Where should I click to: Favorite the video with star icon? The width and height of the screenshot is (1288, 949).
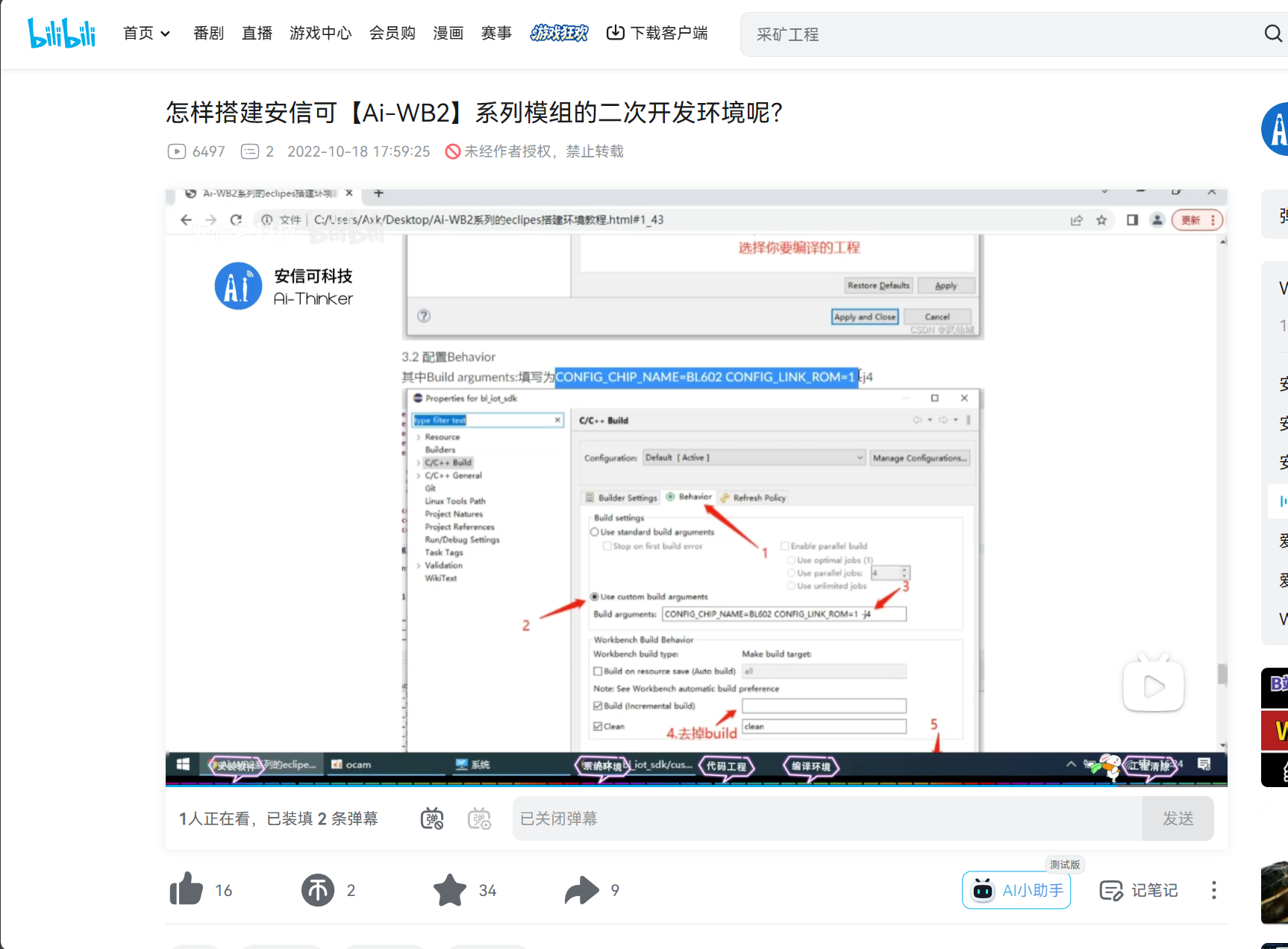450,890
